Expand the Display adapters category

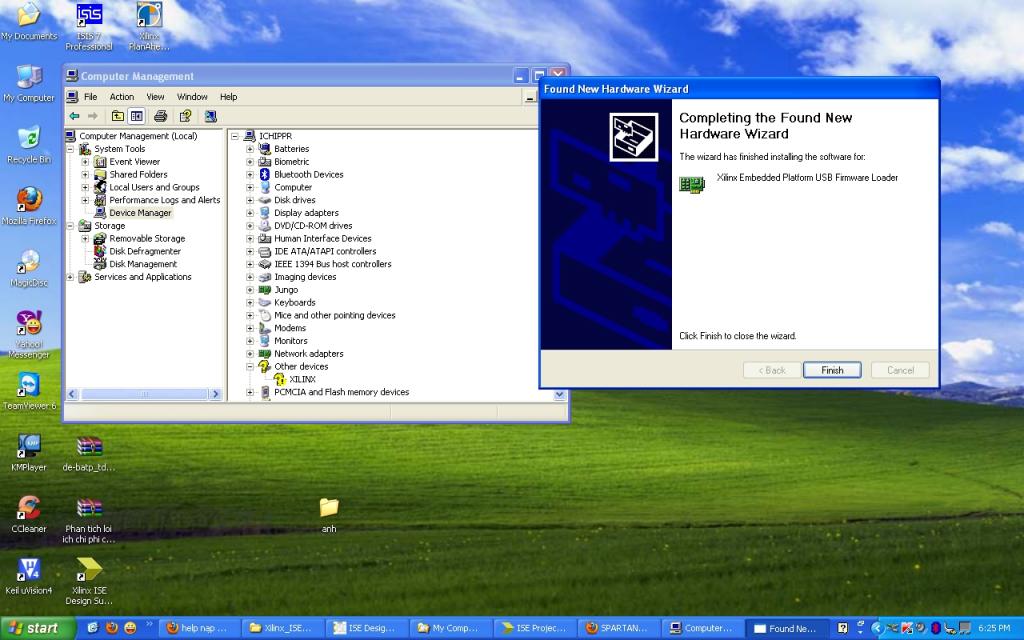pyautogui.click(x=249, y=213)
